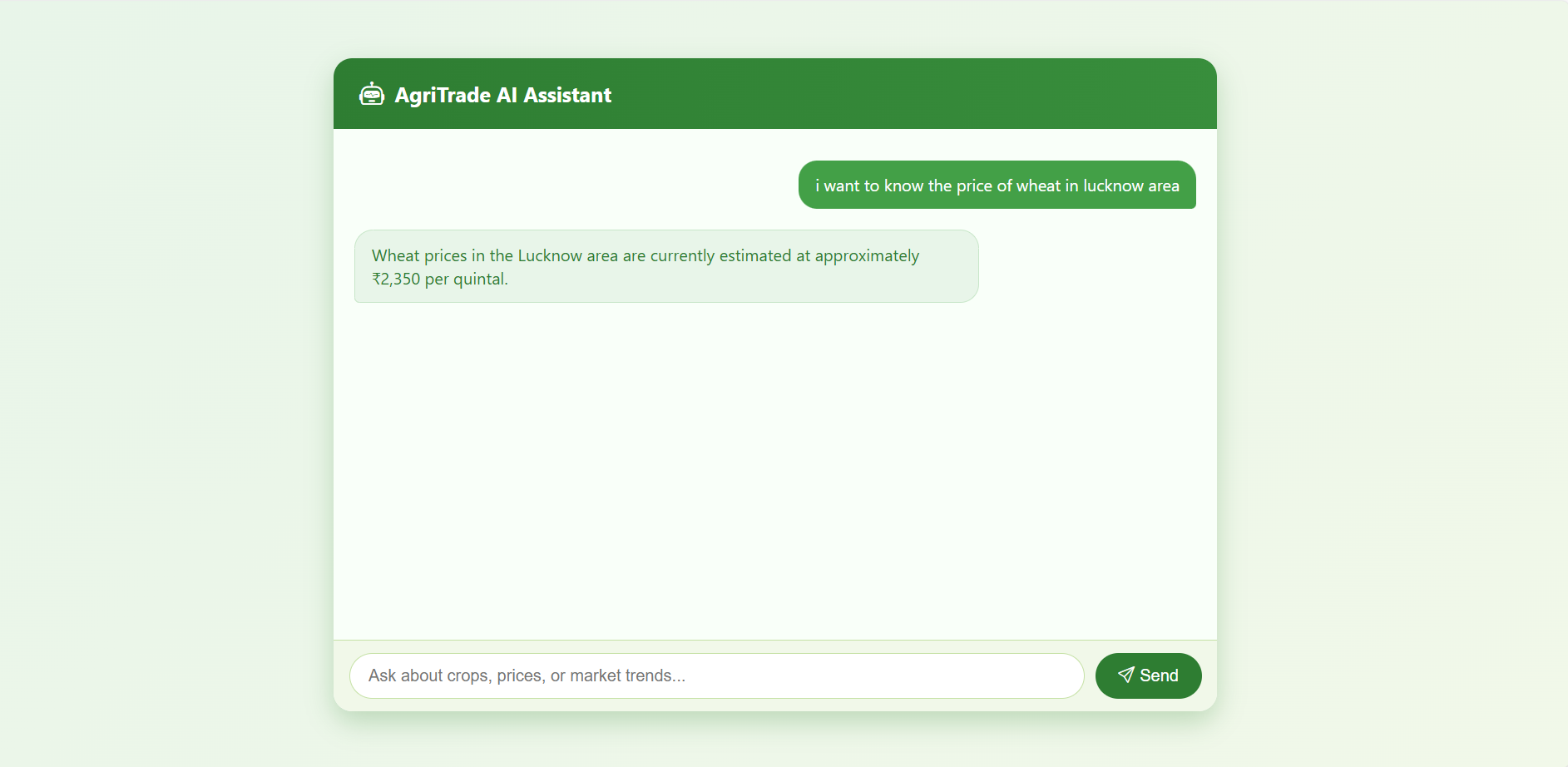Select the green user message on the right
Viewport: 1568px width, 767px height.
pos(997,185)
